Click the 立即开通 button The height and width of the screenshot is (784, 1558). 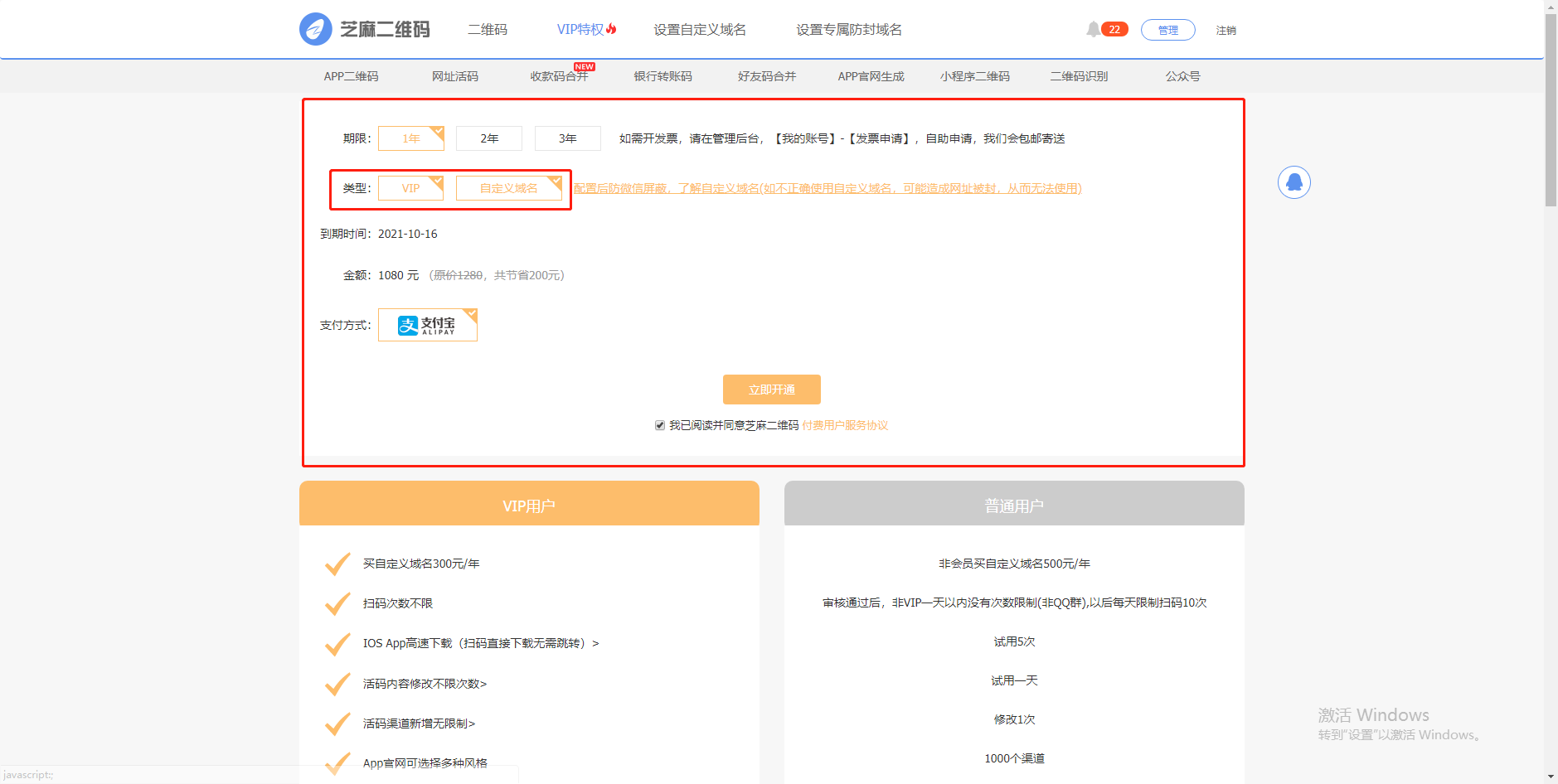[x=772, y=390]
